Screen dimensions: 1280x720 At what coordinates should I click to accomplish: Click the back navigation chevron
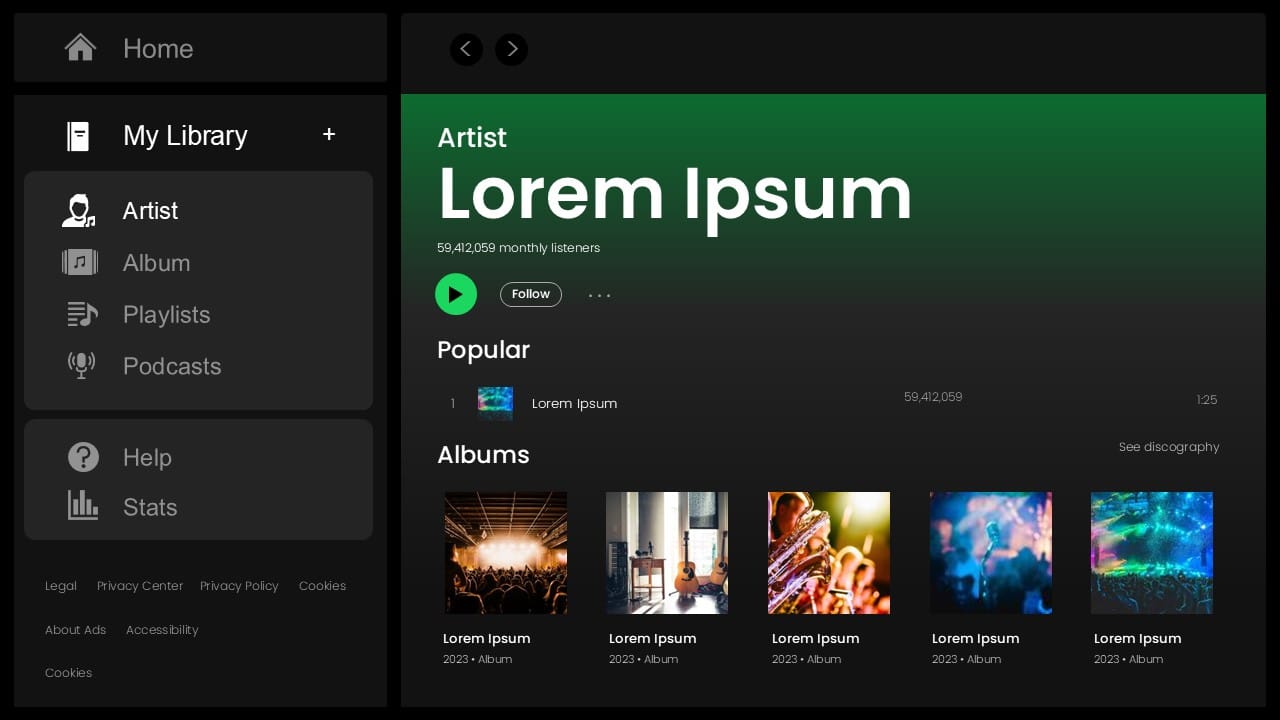tap(466, 49)
